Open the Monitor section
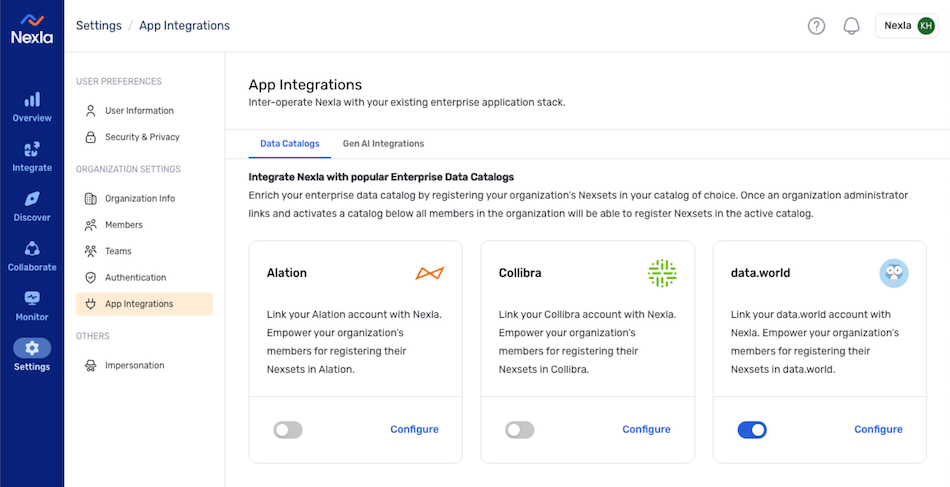This screenshot has width=950, height=487. 32,306
